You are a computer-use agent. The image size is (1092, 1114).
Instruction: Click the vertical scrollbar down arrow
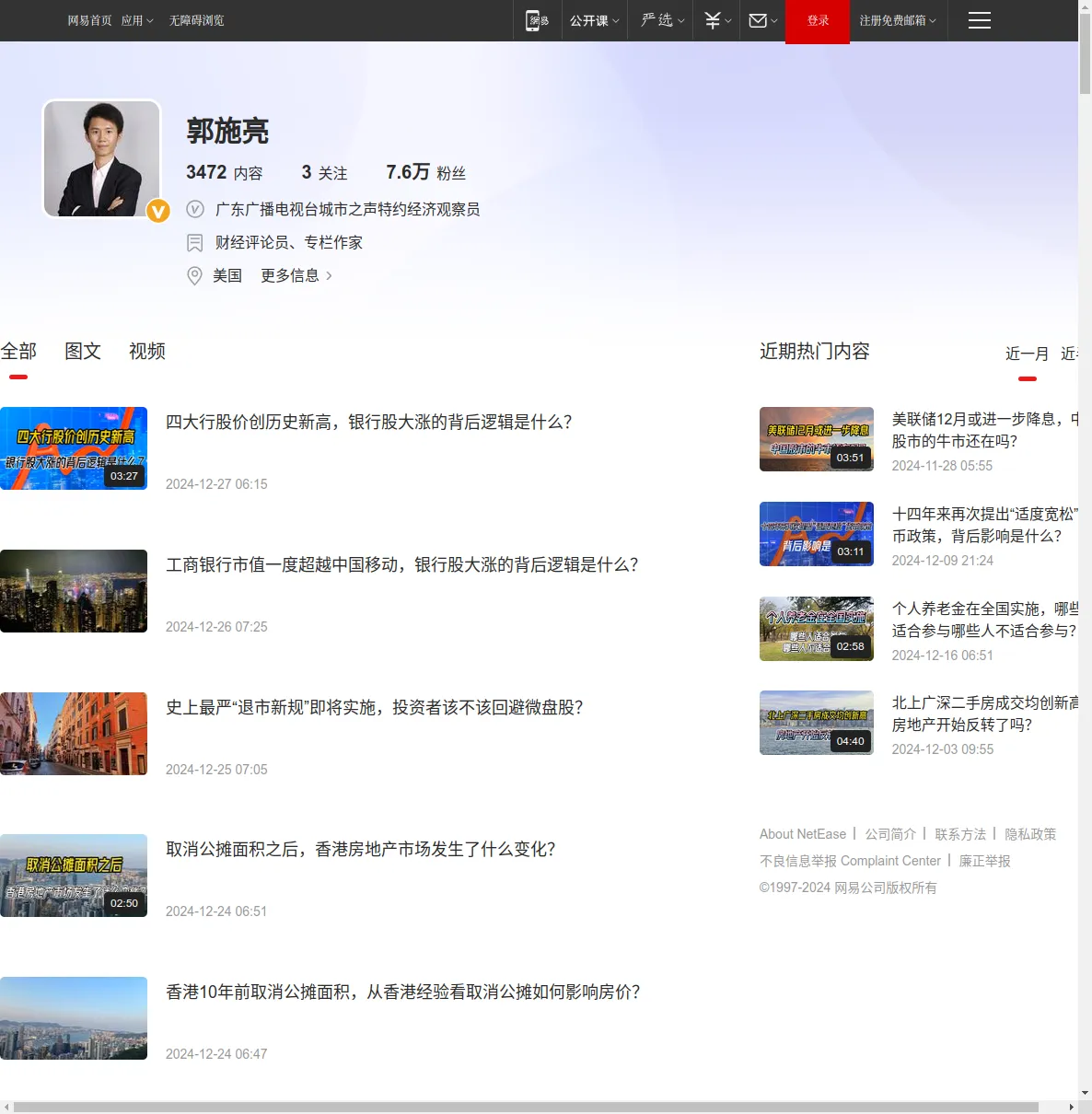pyautogui.click(x=1085, y=1093)
